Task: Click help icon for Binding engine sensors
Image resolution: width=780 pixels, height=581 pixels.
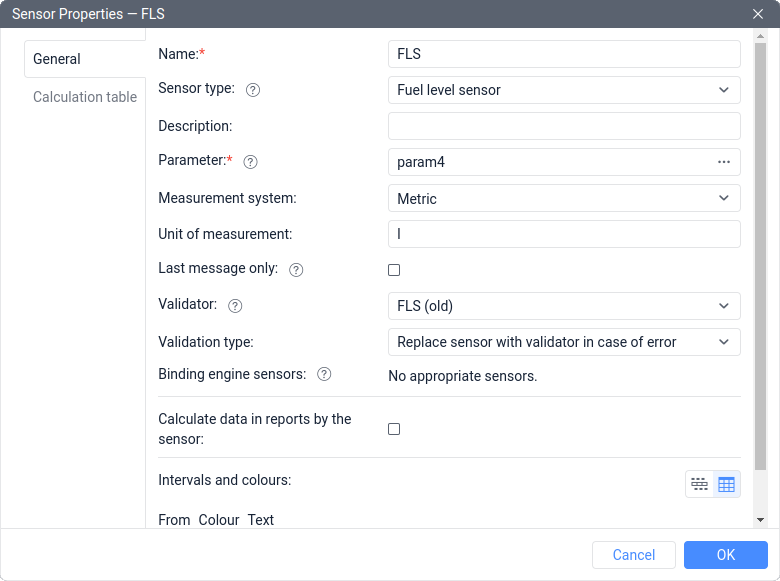Action: tap(324, 374)
